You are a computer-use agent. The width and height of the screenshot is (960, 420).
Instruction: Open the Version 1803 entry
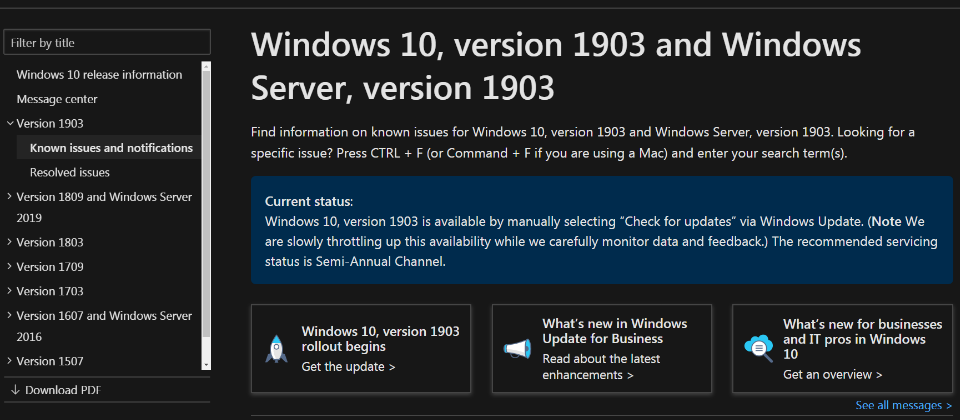50,242
